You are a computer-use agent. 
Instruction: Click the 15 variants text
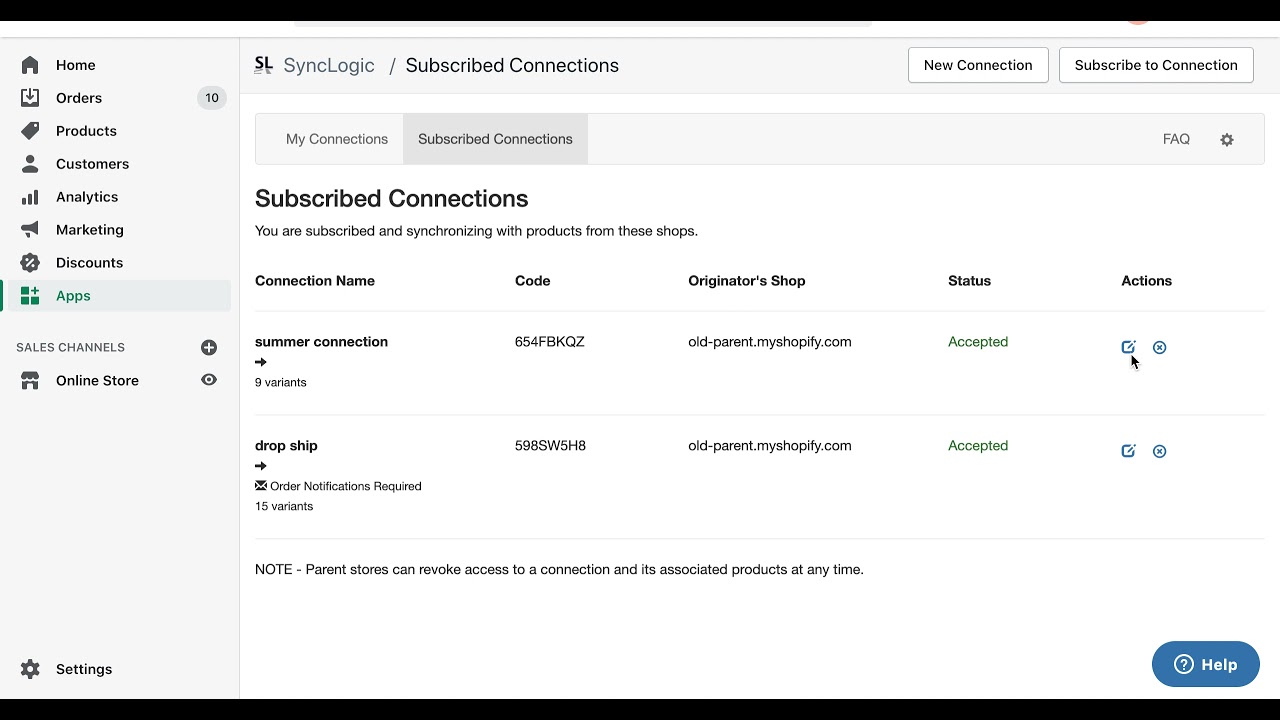(284, 506)
